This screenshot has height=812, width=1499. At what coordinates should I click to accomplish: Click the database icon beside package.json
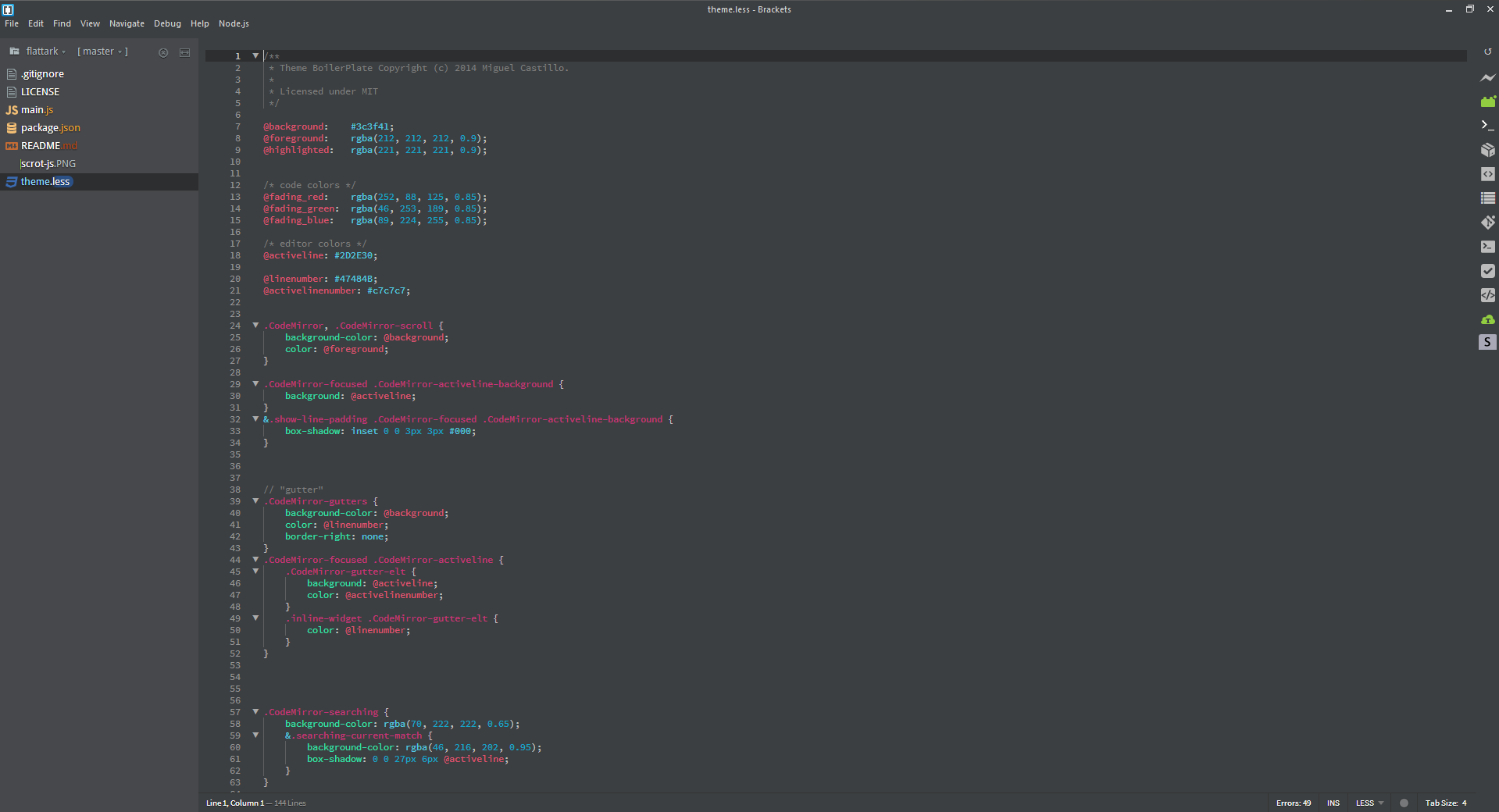(x=12, y=128)
